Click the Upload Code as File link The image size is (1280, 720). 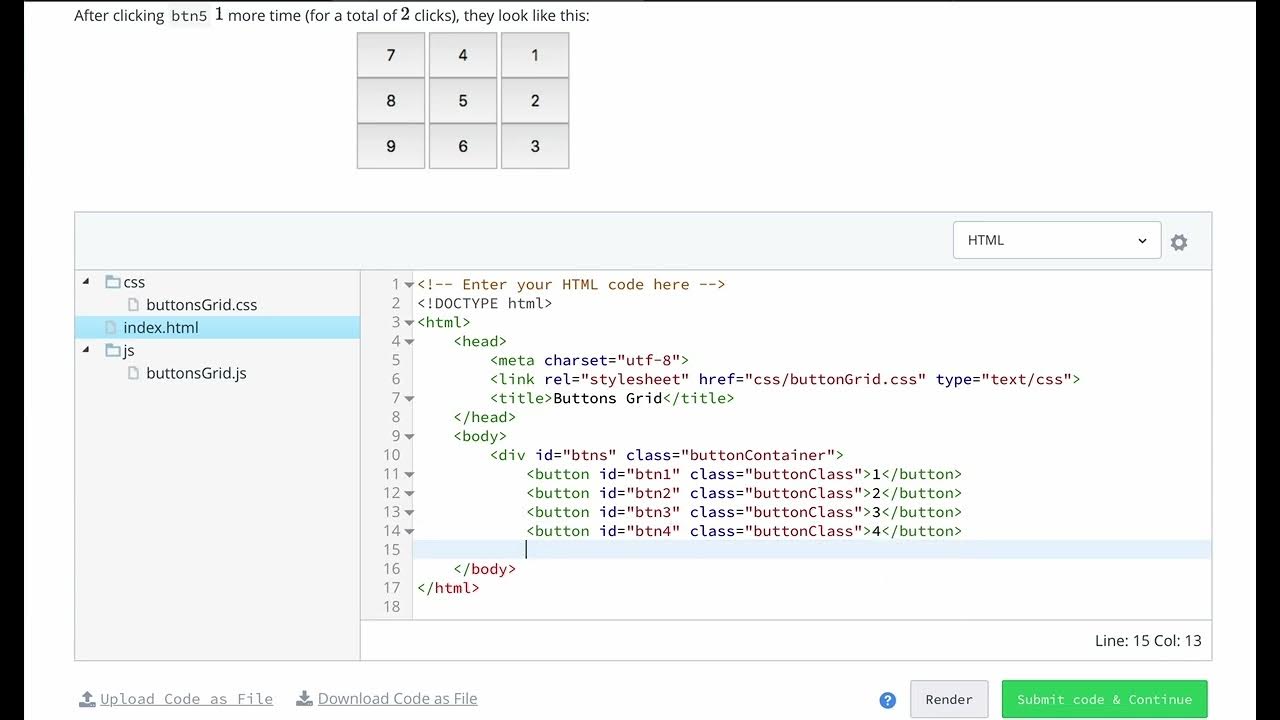point(186,699)
